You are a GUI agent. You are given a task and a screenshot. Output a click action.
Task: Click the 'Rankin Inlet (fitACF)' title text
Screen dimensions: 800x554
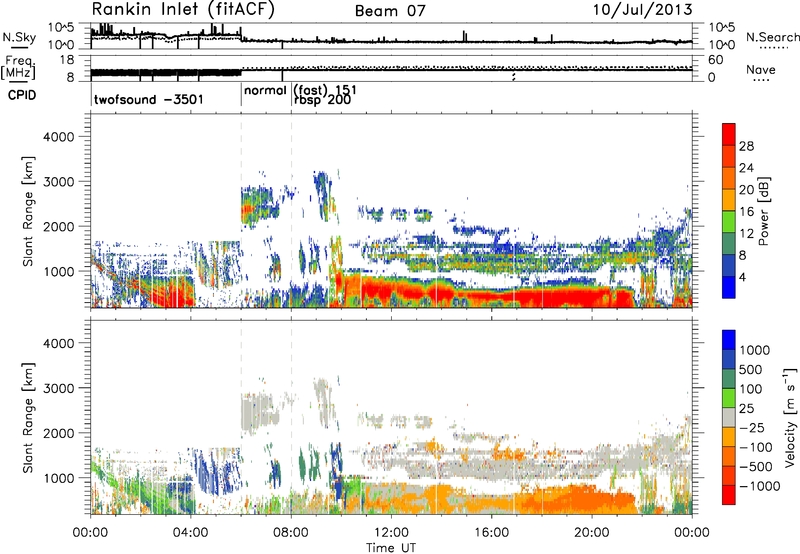coord(183,10)
